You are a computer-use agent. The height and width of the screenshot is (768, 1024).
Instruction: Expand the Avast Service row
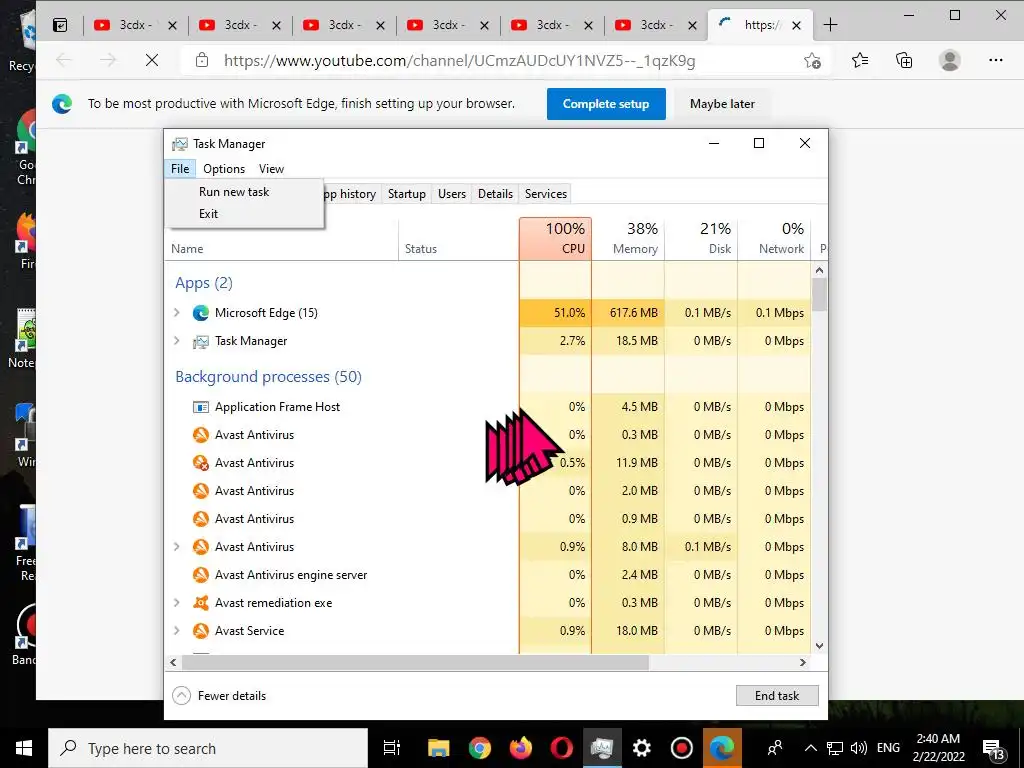[176, 631]
